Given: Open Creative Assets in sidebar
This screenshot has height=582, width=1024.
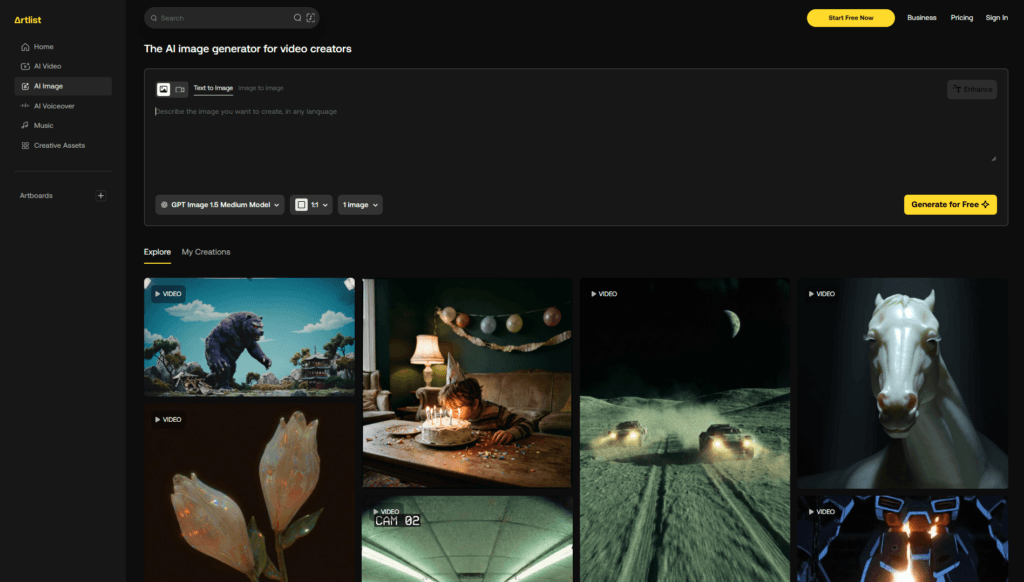Looking at the screenshot, I should [x=59, y=146].
